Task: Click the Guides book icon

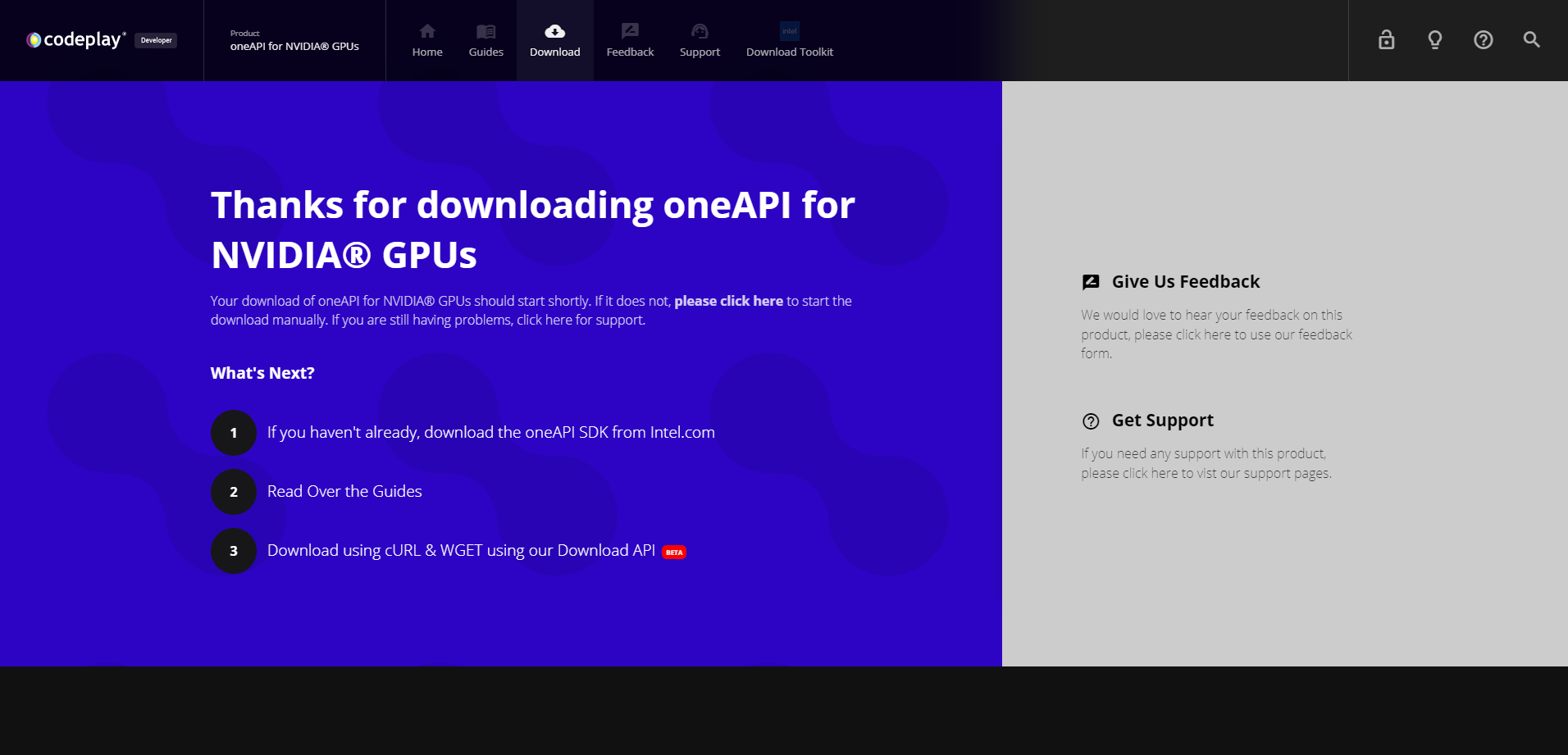Action: 486,31
